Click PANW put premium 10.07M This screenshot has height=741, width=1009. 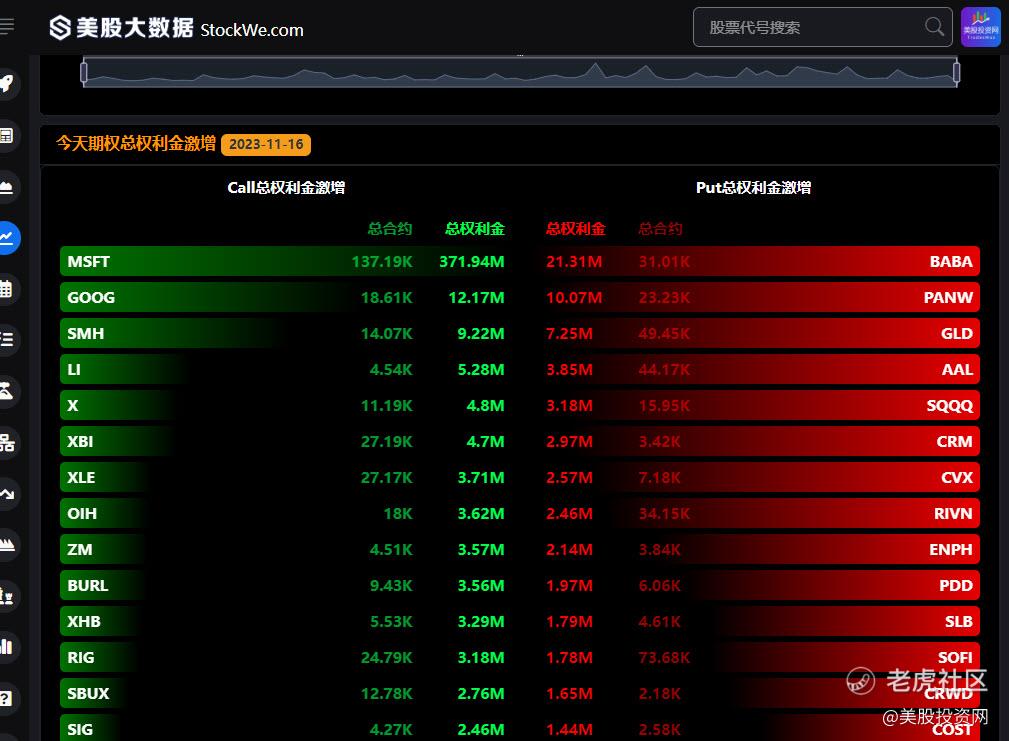574,298
